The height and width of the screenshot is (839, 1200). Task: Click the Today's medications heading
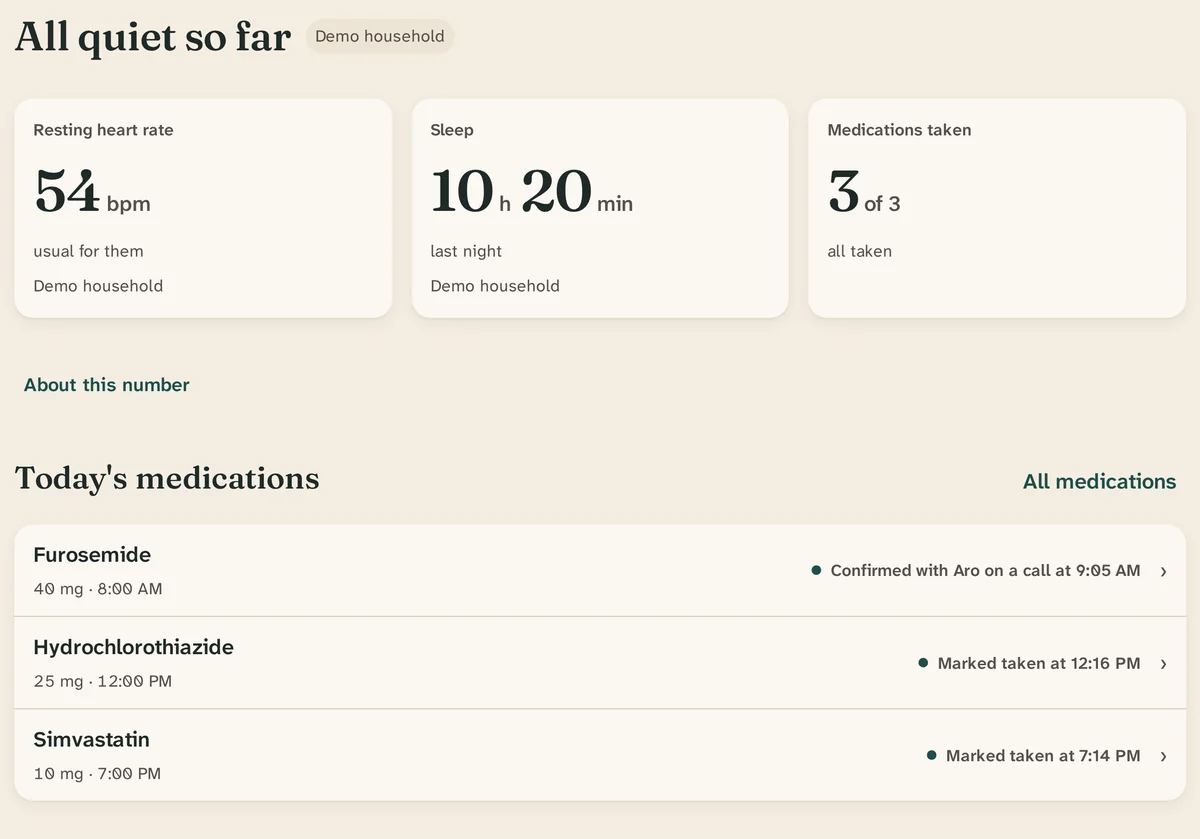[167, 478]
